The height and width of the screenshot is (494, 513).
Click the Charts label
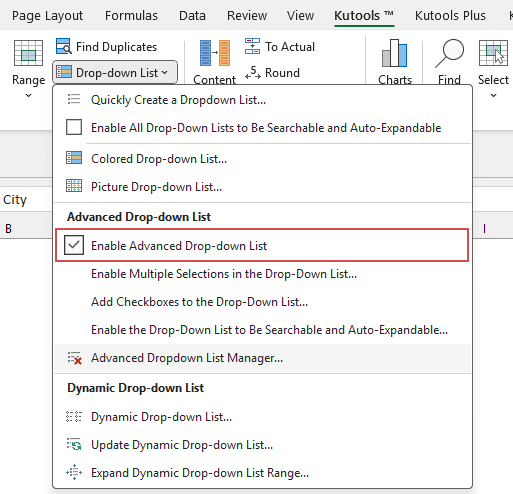point(395,79)
